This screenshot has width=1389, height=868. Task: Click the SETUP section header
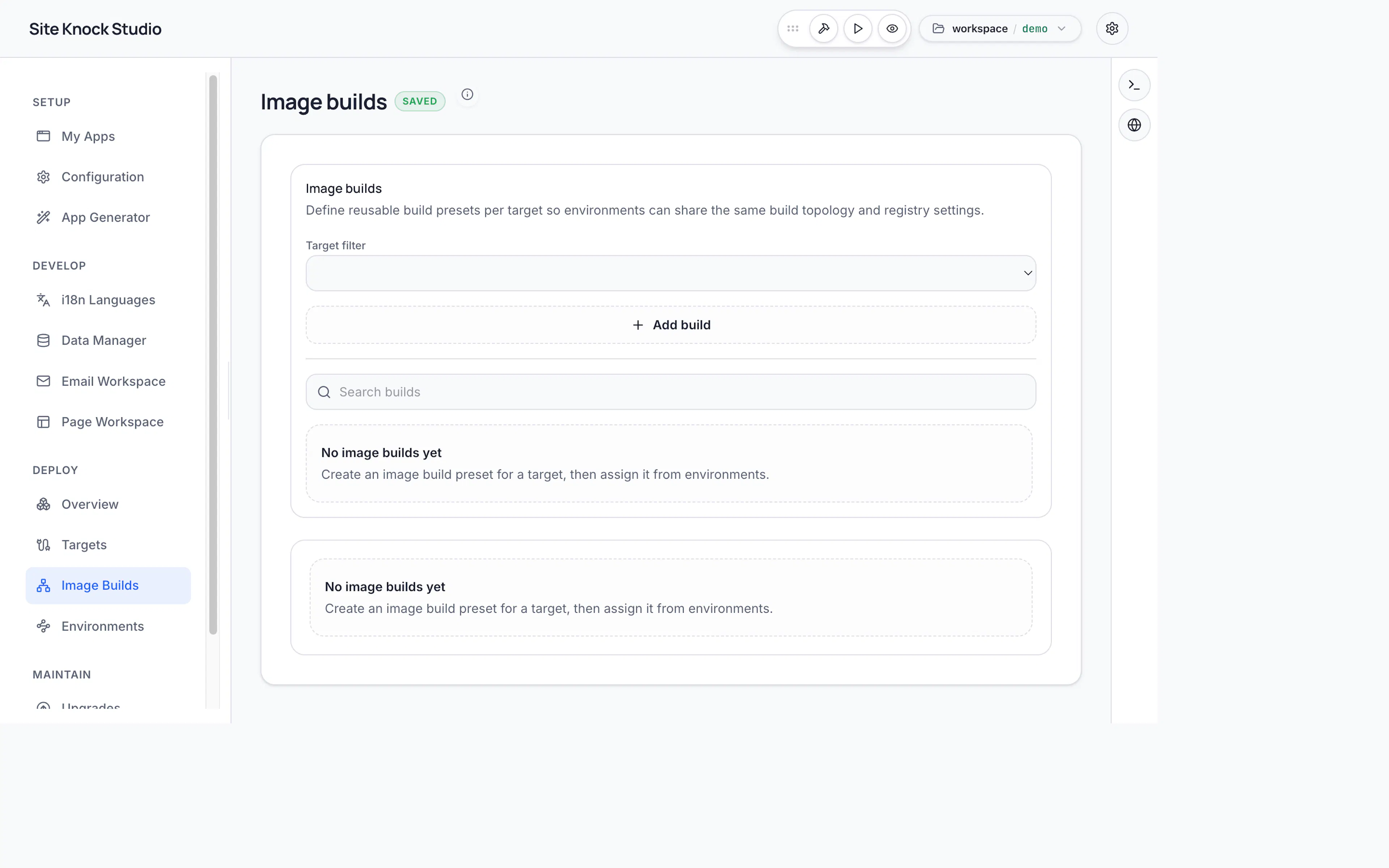point(52,102)
